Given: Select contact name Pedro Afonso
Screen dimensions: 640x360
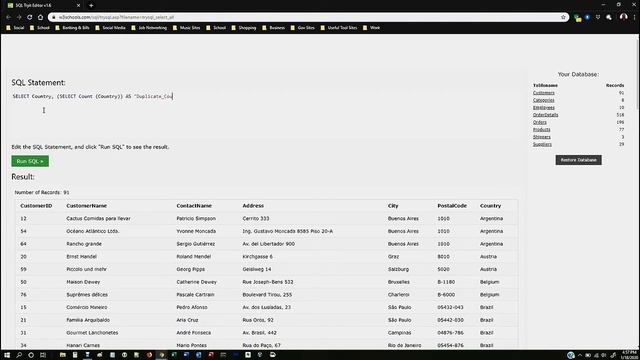Looking at the screenshot, I should [192, 307].
